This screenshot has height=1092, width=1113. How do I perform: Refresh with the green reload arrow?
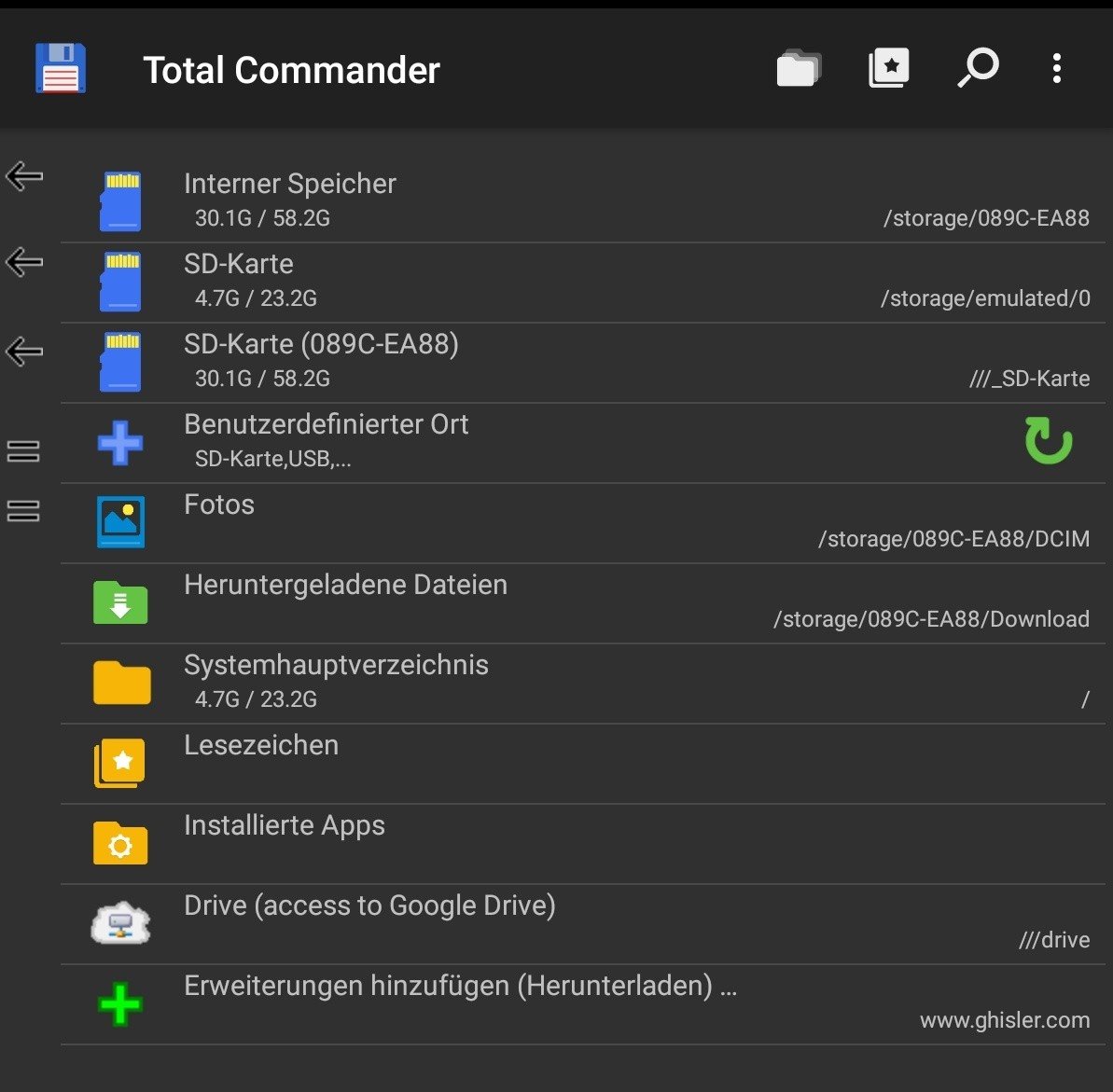[1049, 441]
